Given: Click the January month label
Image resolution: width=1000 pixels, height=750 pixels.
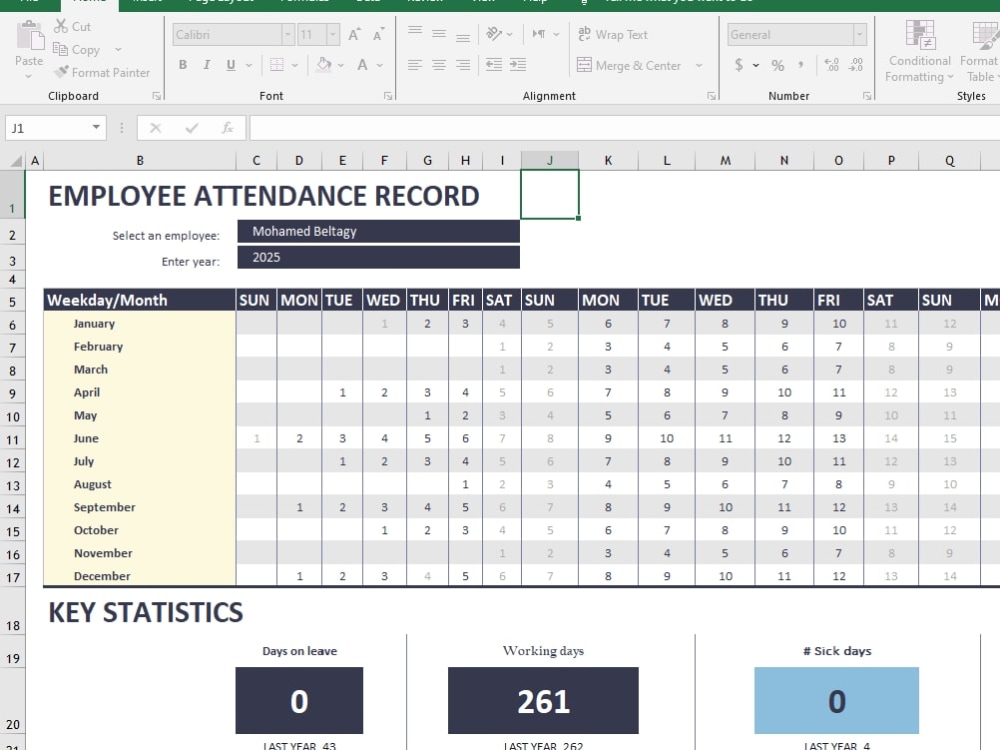Looking at the screenshot, I should [94, 323].
